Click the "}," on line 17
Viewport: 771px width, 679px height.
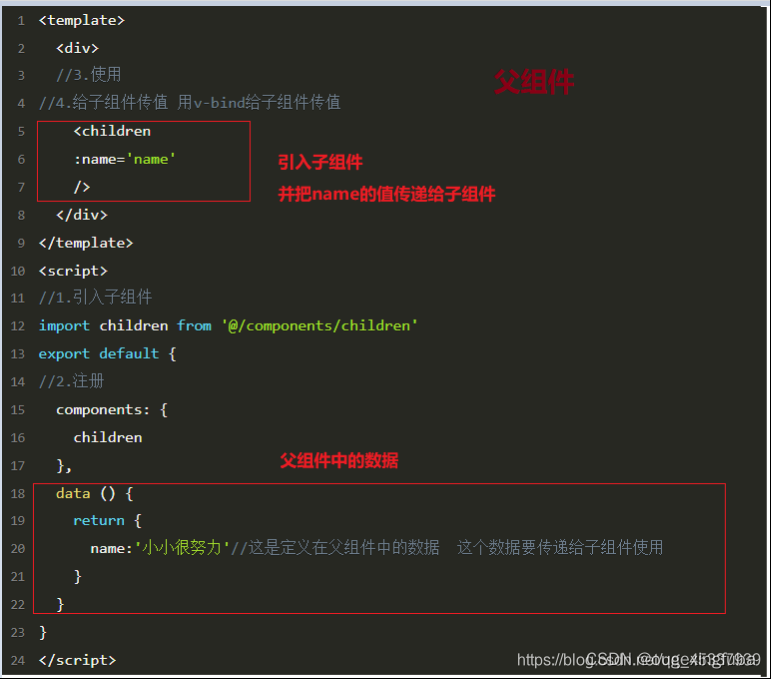(x=64, y=466)
